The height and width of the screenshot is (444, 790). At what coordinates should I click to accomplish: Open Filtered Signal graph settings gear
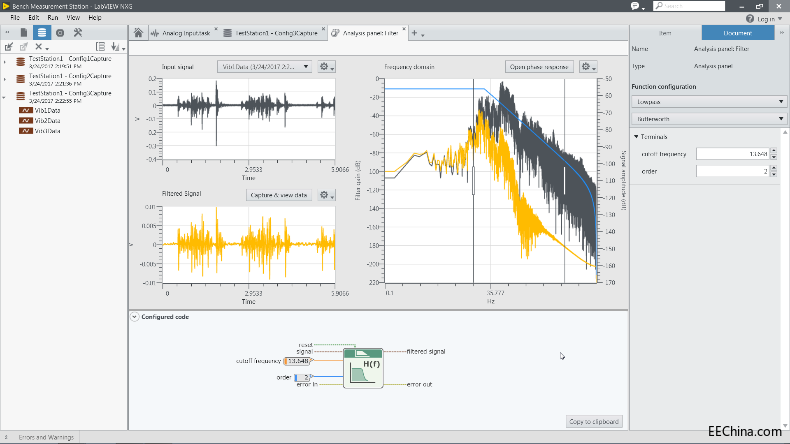click(326, 195)
